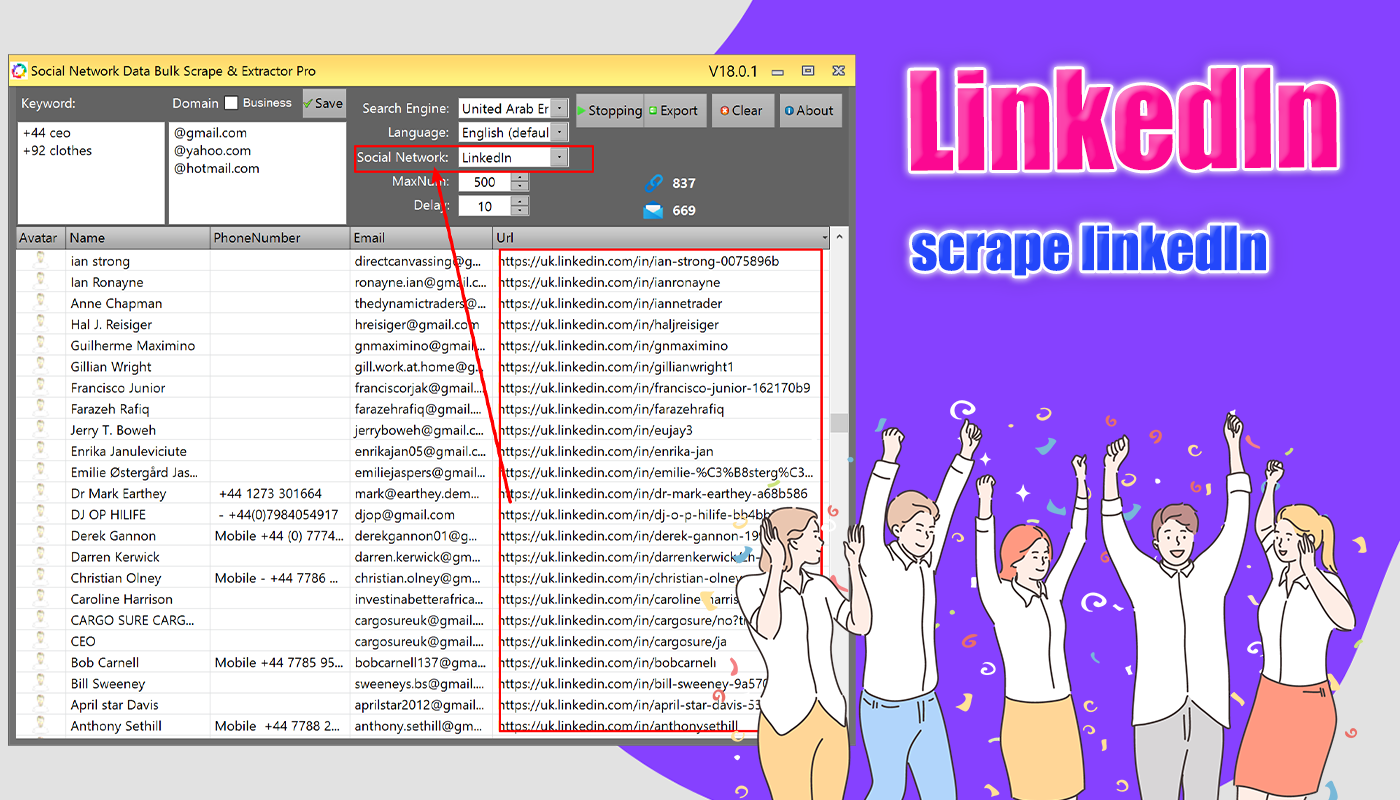Select the email "djop@gmail.com"
The width and height of the screenshot is (1400, 800).
point(405,514)
